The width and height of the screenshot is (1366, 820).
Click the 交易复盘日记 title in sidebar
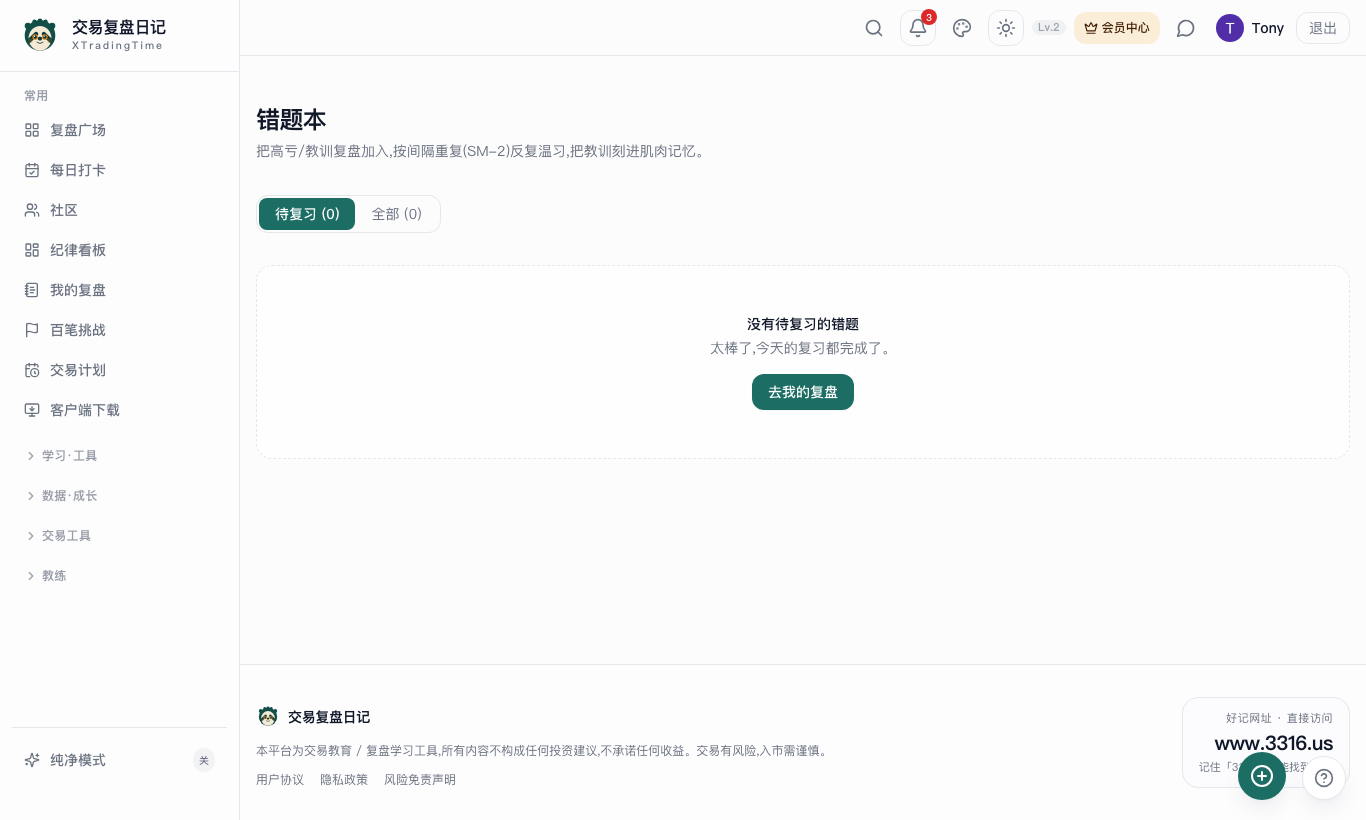click(x=119, y=27)
